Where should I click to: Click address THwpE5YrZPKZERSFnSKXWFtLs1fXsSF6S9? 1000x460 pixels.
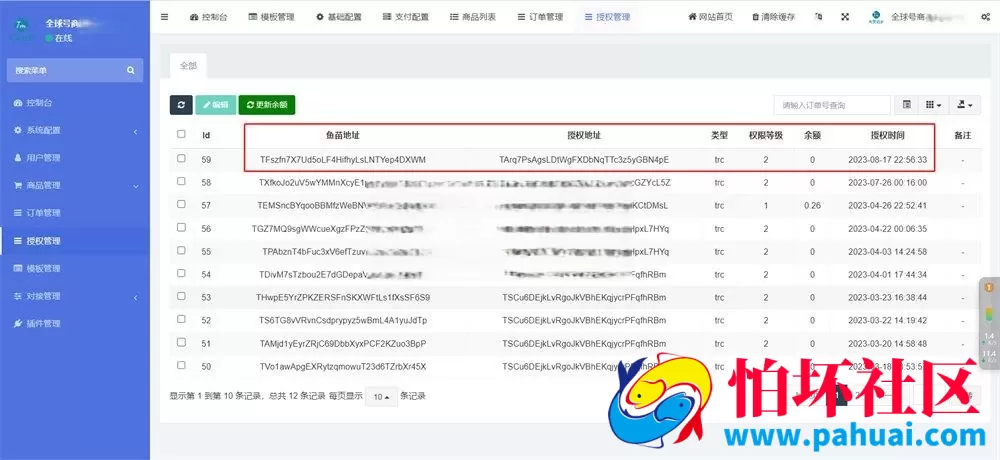point(342,297)
